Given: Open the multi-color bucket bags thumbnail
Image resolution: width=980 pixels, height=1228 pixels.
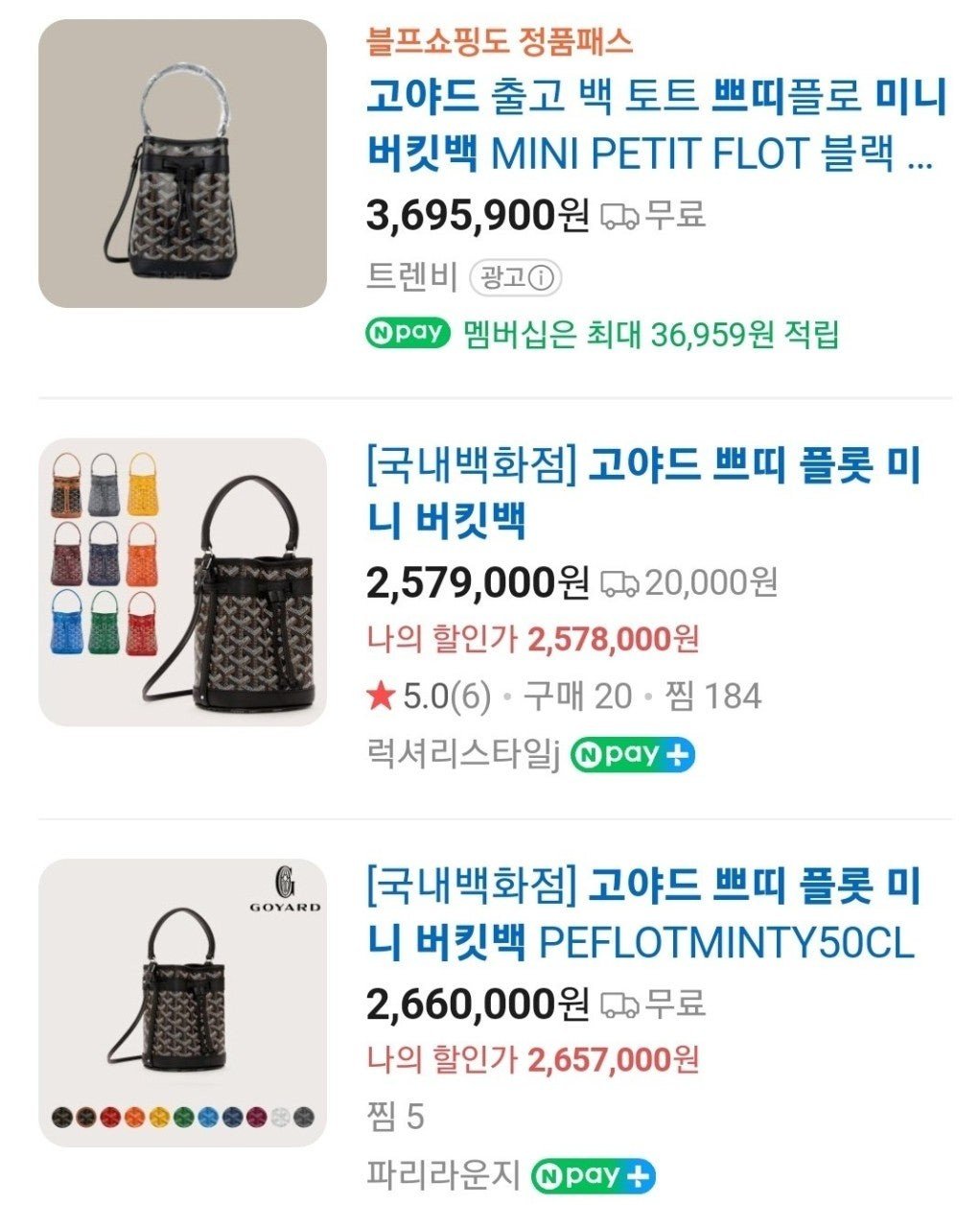Looking at the screenshot, I should 182,582.
